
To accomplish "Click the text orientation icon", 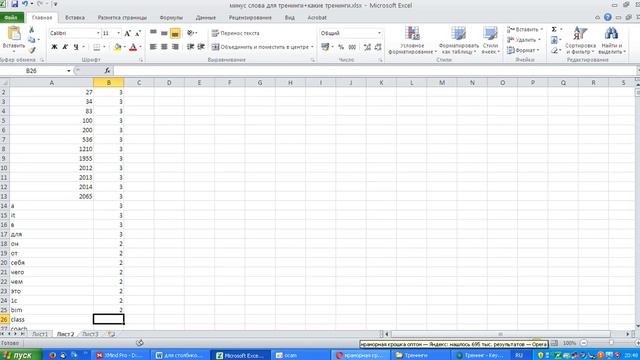I will coord(191,33).
